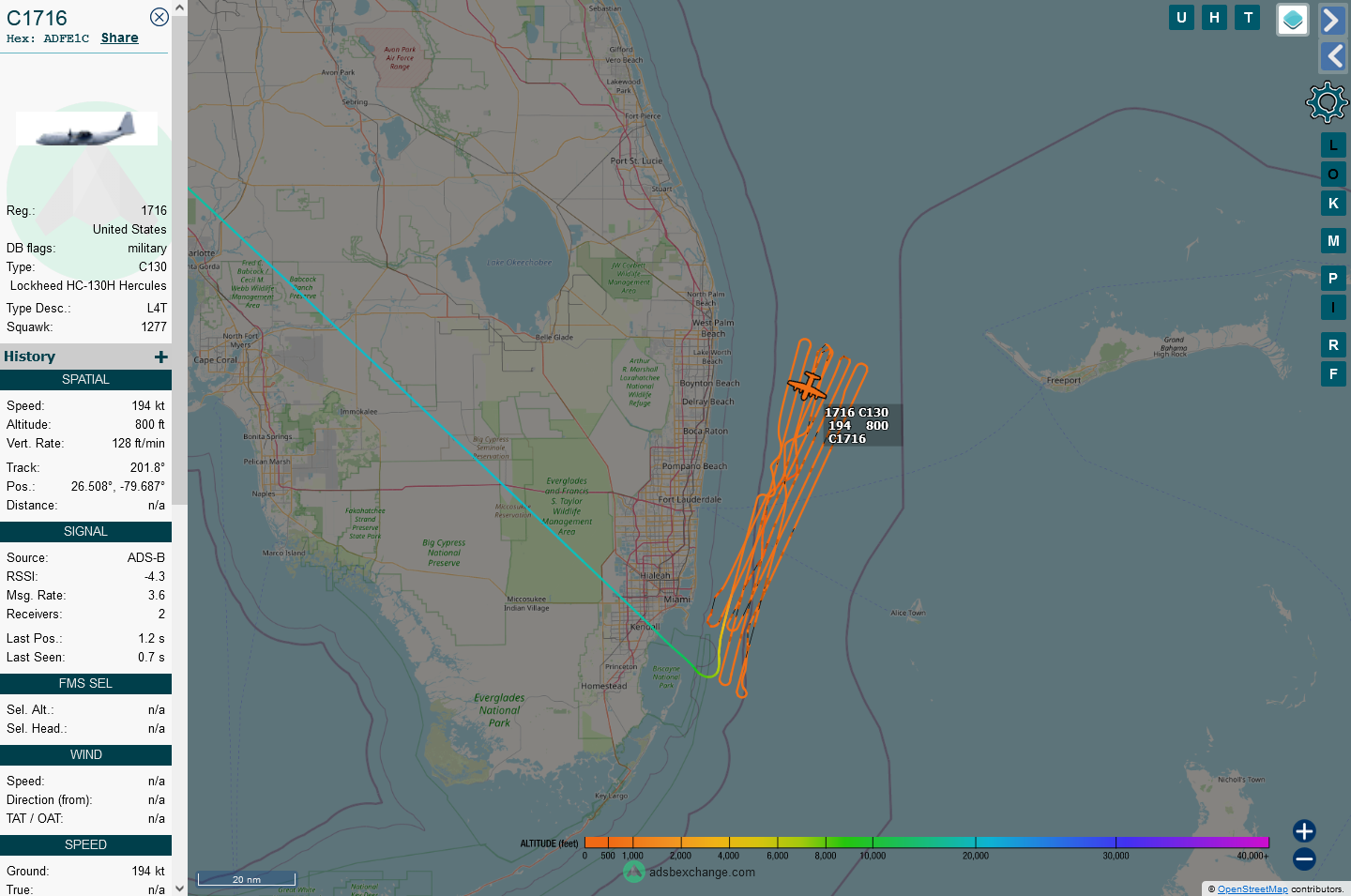Close the C1716 aircraft info panel
The height and width of the screenshot is (896, 1351).
click(x=159, y=17)
